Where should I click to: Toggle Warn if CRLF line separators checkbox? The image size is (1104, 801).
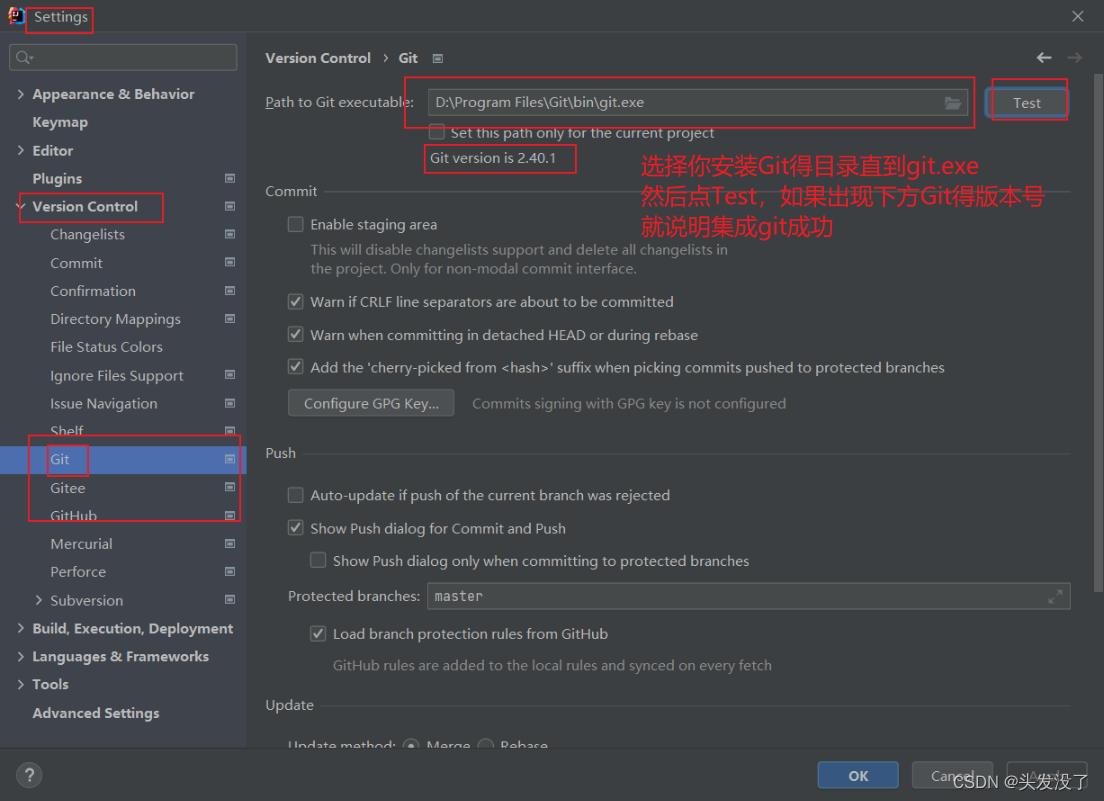click(x=296, y=301)
